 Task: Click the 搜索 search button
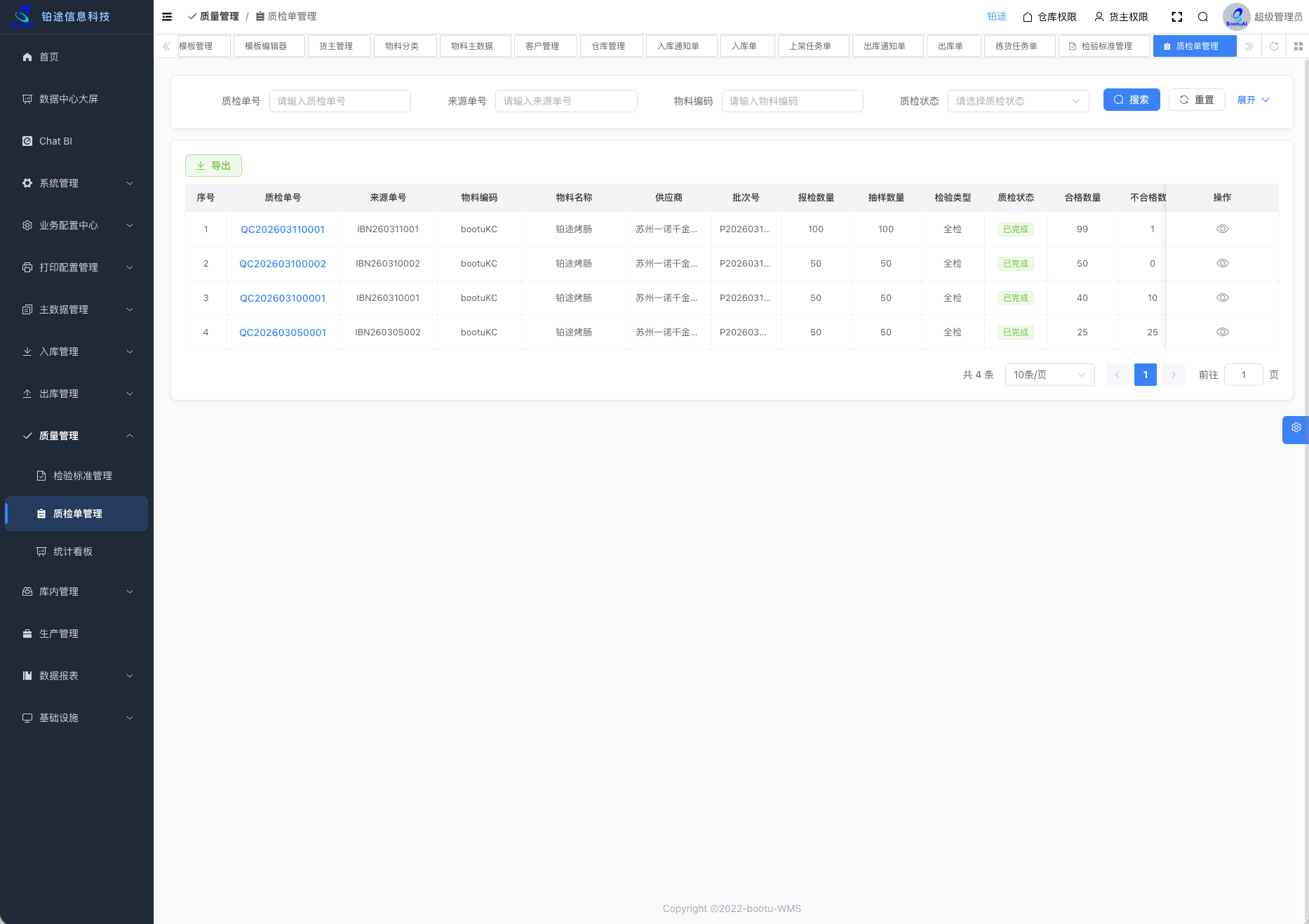point(1132,100)
